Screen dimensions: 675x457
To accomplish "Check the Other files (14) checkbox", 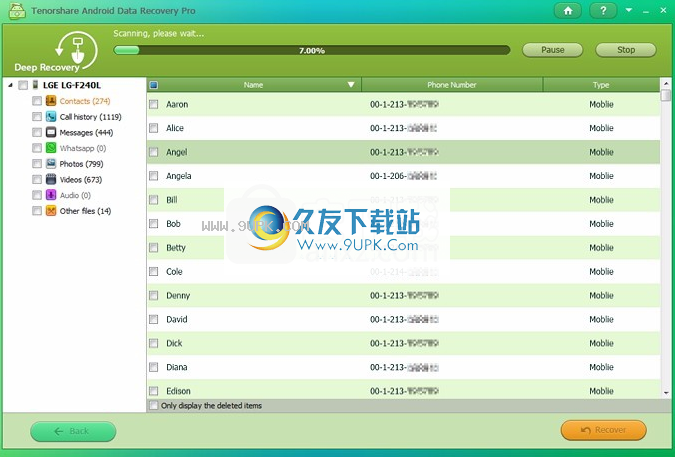I will pyautogui.click(x=37, y=211).
